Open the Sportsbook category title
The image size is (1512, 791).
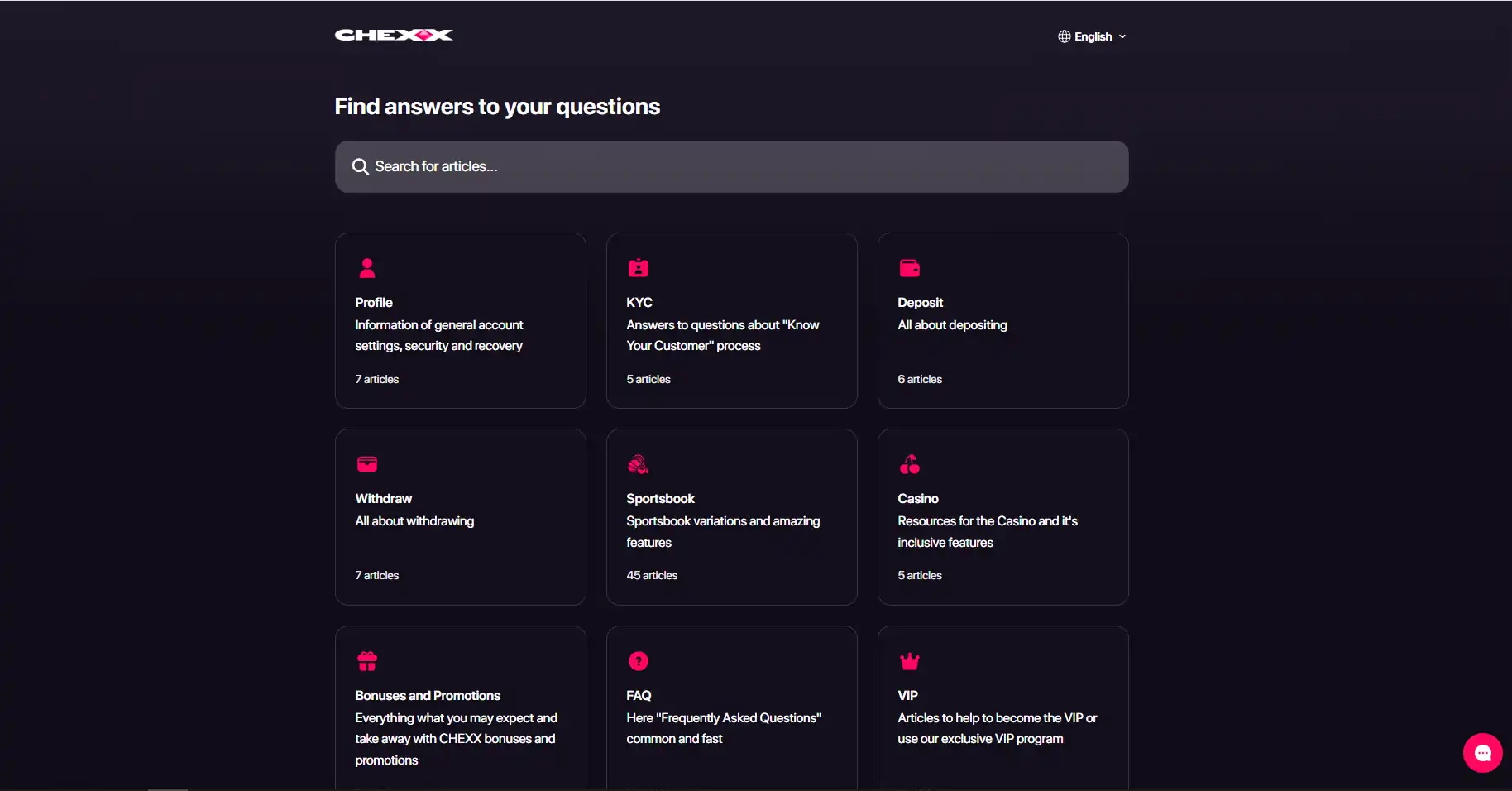[x=661, y=499]
